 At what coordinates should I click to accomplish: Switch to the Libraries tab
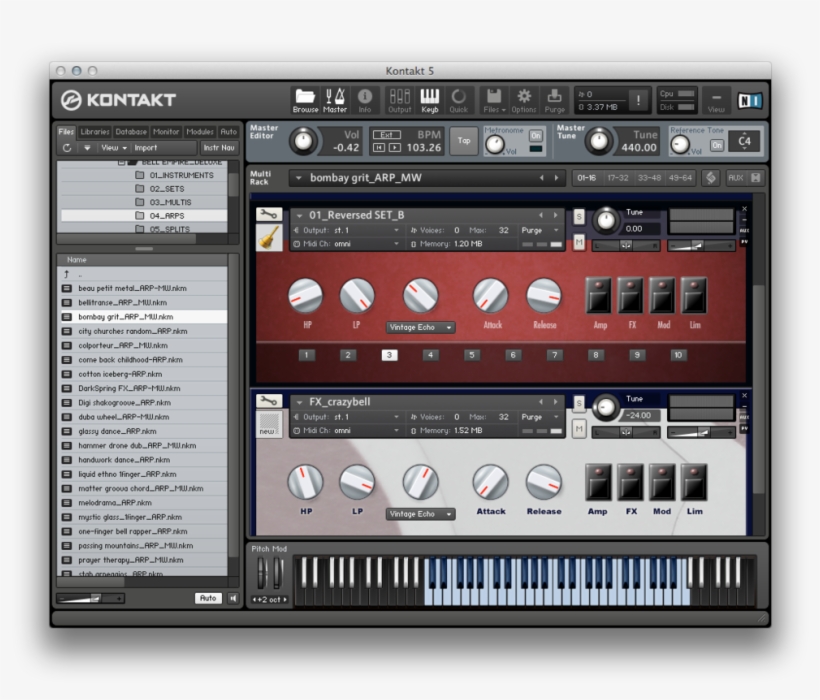[96, 130]
